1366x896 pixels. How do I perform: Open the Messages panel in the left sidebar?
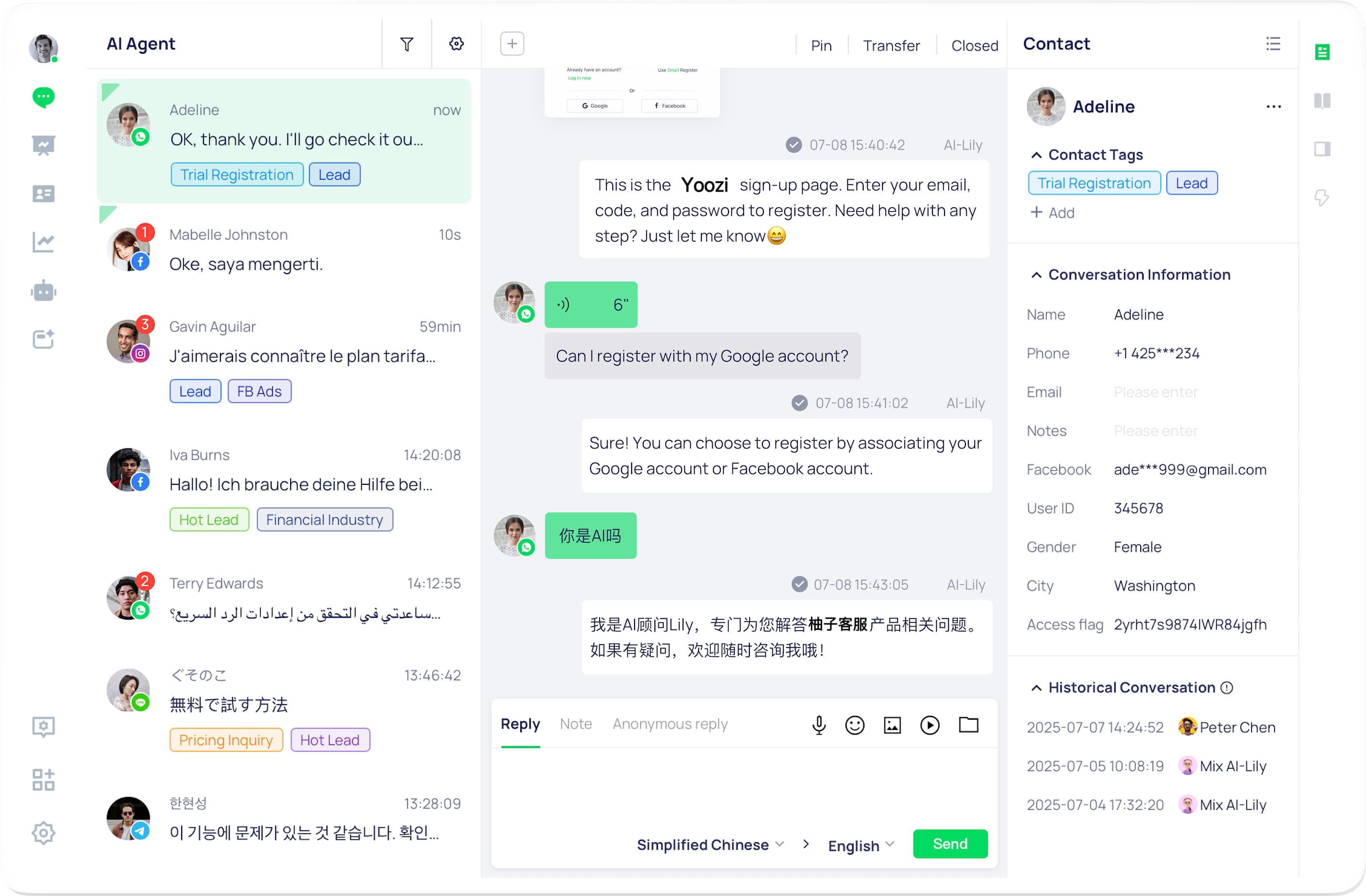[x=43, y=97]
